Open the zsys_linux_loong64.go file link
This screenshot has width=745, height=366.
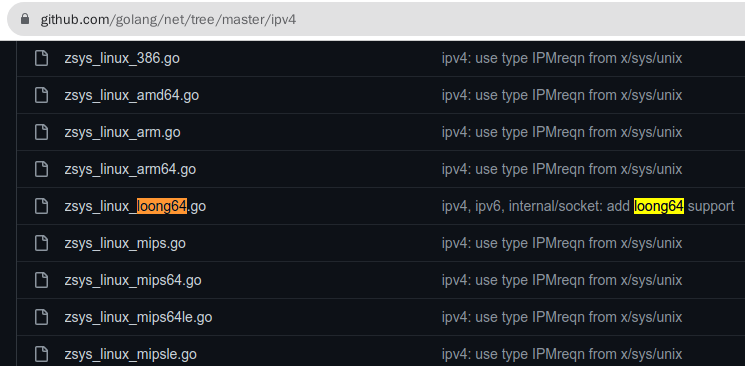135,206
